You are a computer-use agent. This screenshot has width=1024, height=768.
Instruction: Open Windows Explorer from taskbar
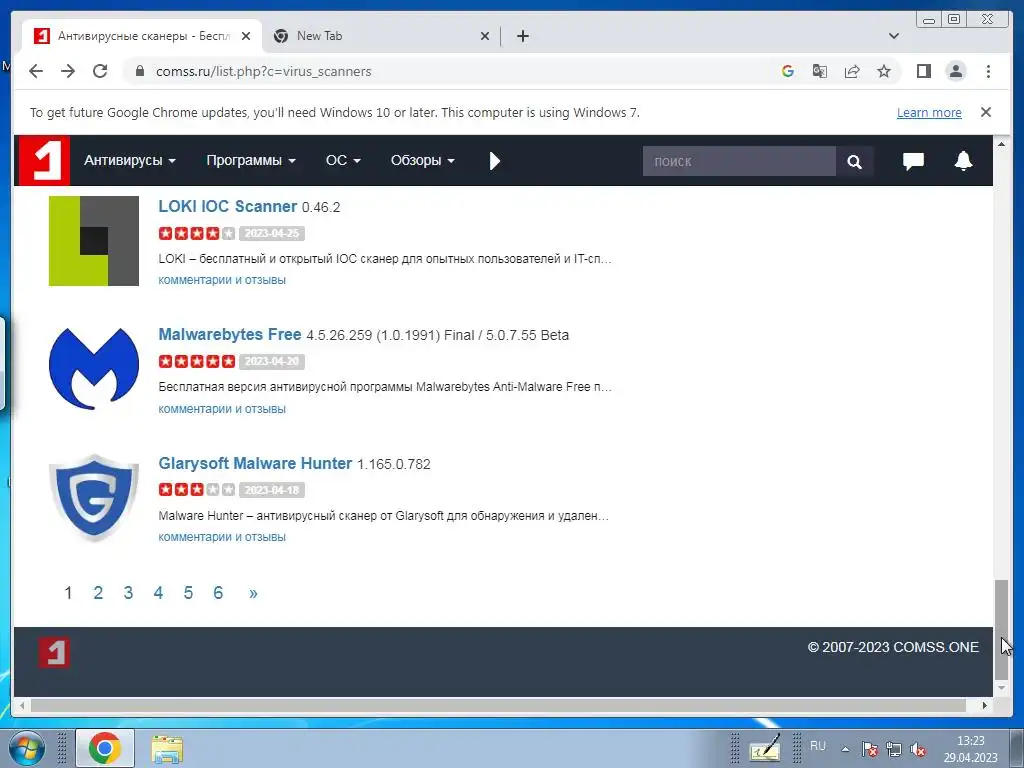167,749
